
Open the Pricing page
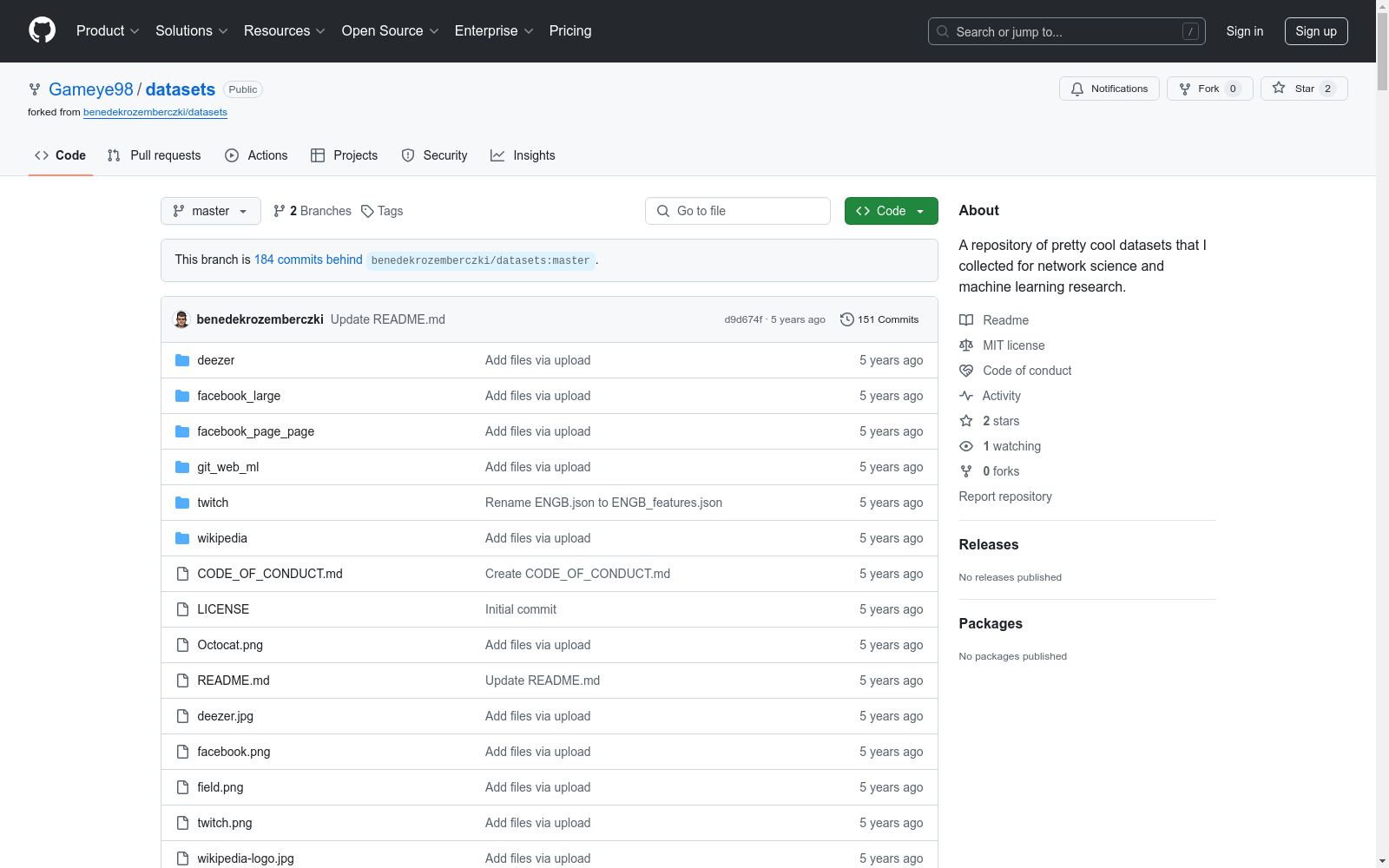[x=570, y=30]
